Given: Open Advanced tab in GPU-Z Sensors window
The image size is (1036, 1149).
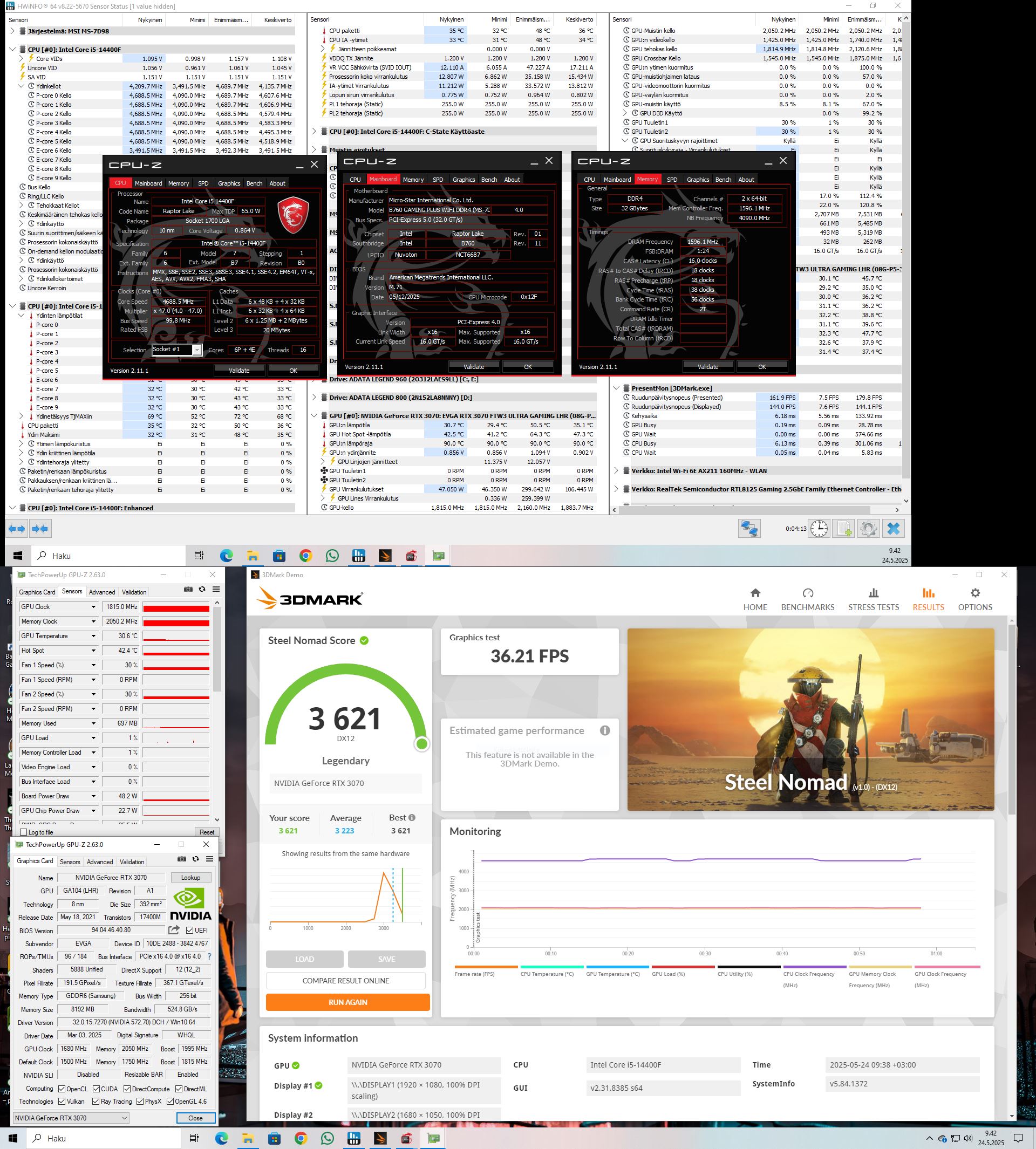Looking at the screenshot, I should pos(102,592).
